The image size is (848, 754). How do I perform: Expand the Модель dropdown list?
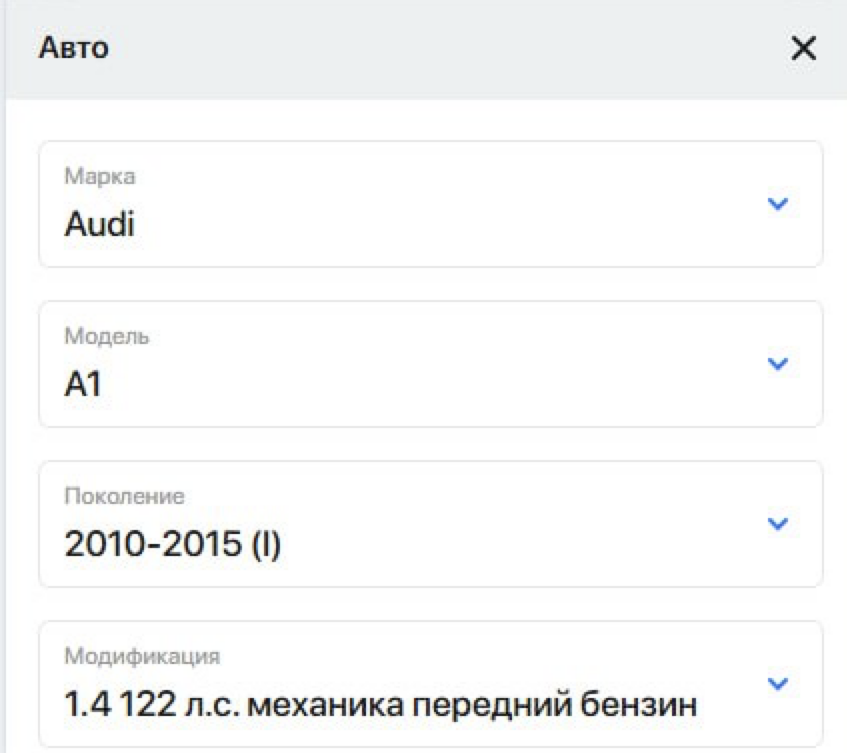(430, 364)
